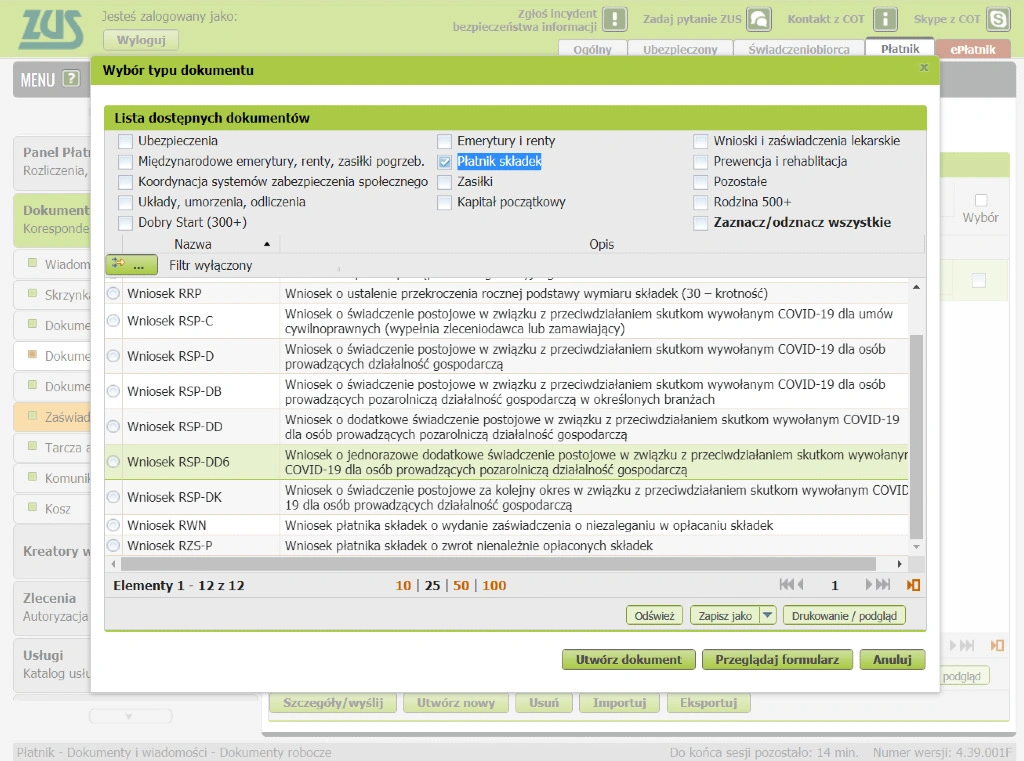Check the Zasiłki category
Viewport: 1024px width, 761px height.
(444, 182)
